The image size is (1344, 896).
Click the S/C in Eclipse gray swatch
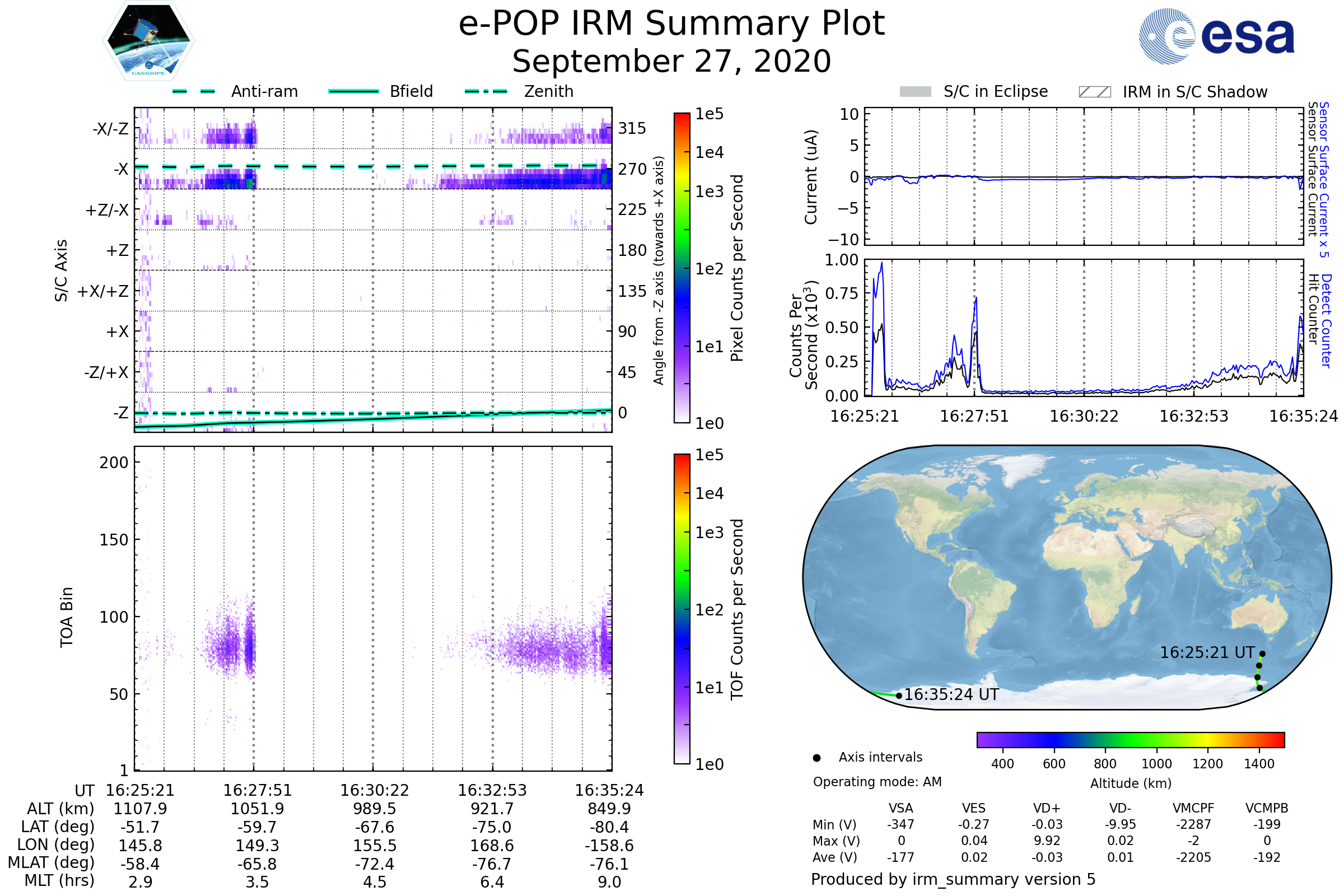coord(916,92)
